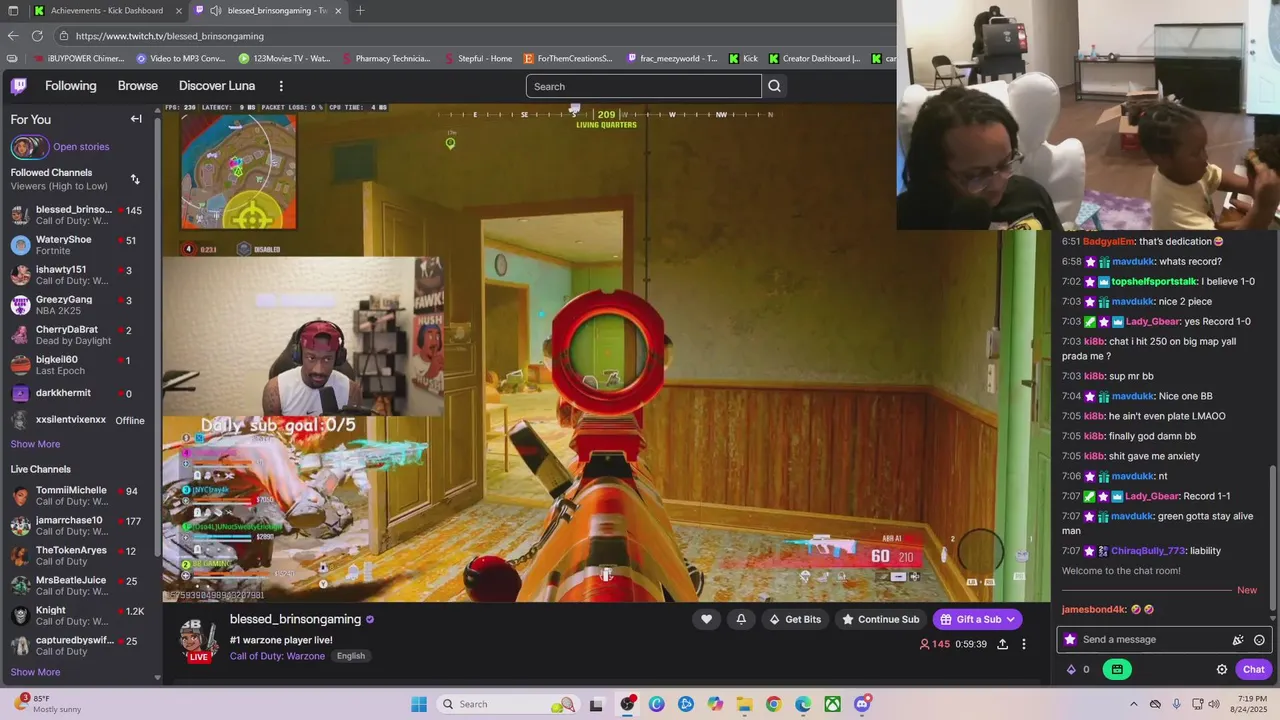Open the three-dot navigation menu

click(x=281, y=86)
